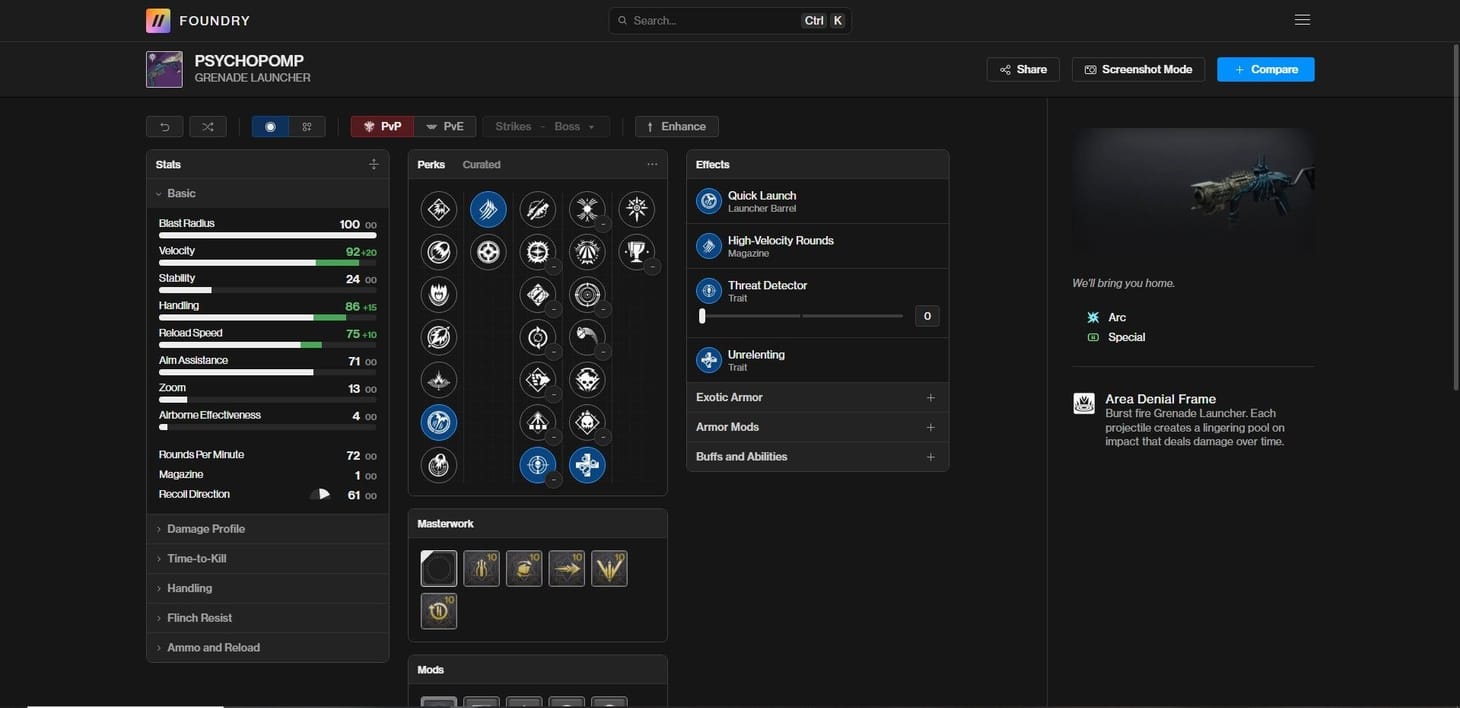This screenshot has width=1460, height=708.
Task: Click the undo arrow icon
Action: point(164,127)
